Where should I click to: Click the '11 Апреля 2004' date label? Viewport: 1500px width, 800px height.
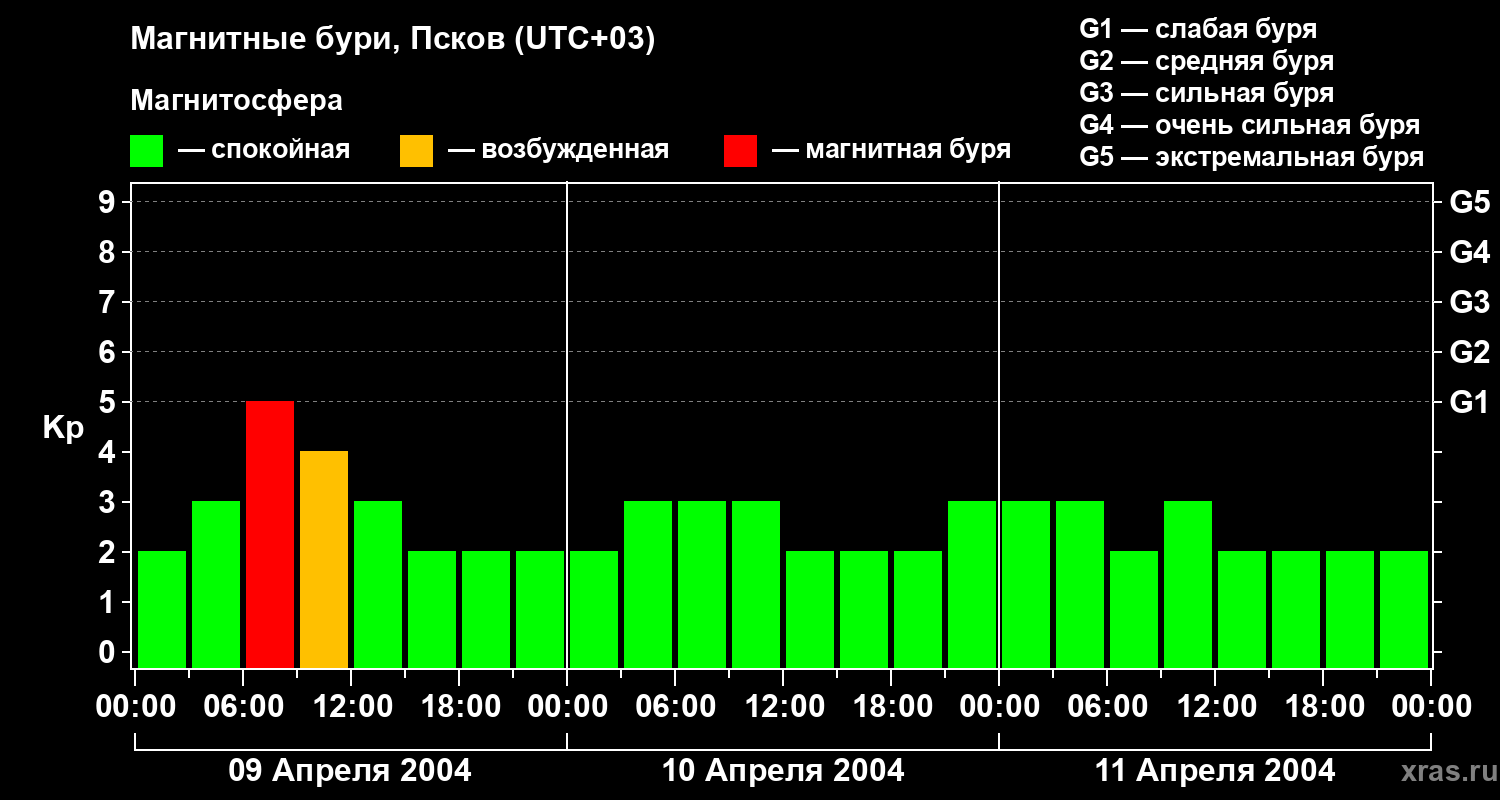(x=1215, y=770)
